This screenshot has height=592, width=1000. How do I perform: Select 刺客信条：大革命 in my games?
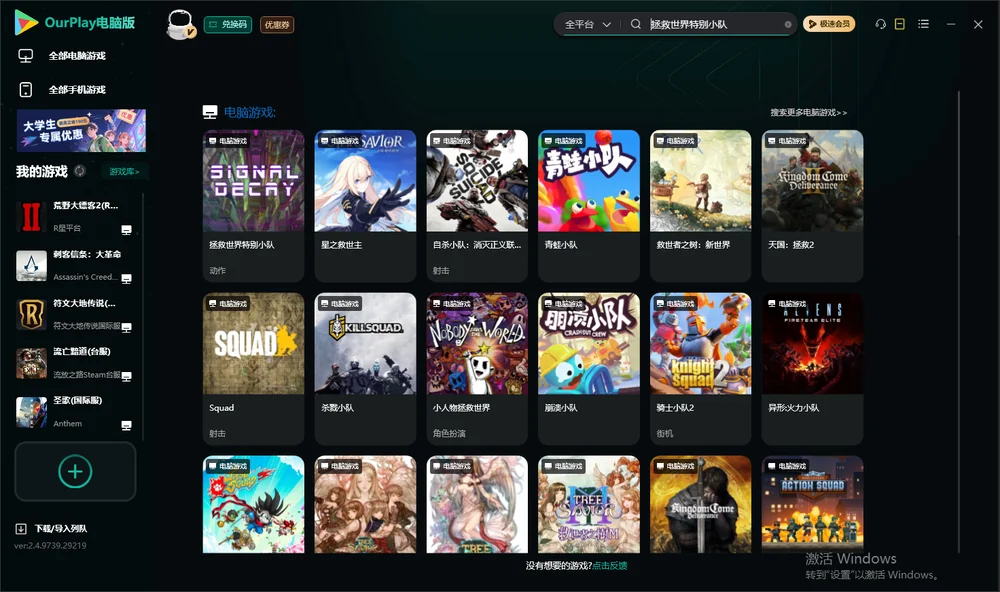(x=74, y=265)
